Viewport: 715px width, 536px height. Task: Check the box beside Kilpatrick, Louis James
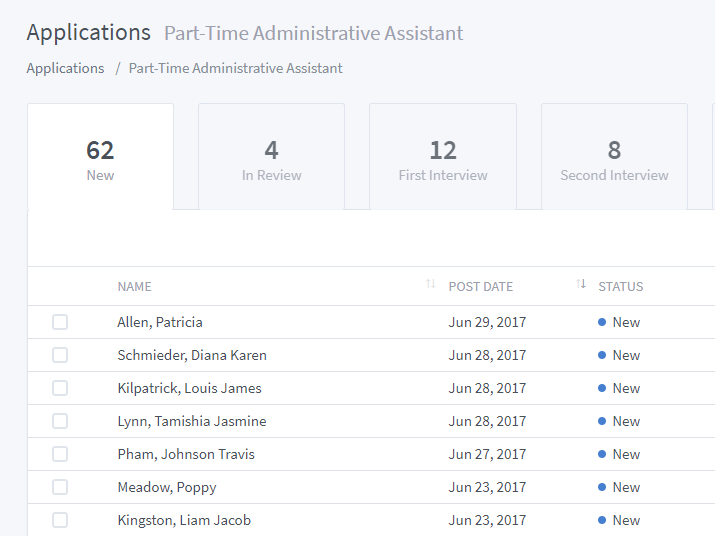[x=60, y=388]
